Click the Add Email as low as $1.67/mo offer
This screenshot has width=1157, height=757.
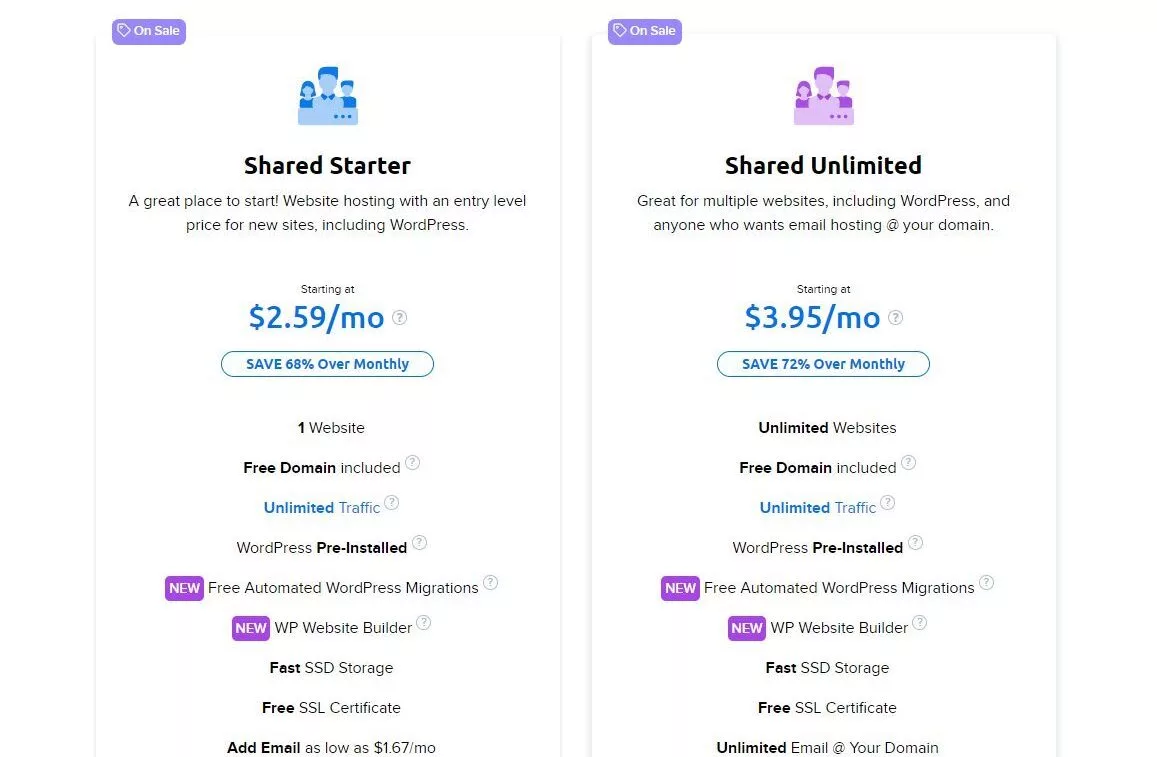[331, 747]
